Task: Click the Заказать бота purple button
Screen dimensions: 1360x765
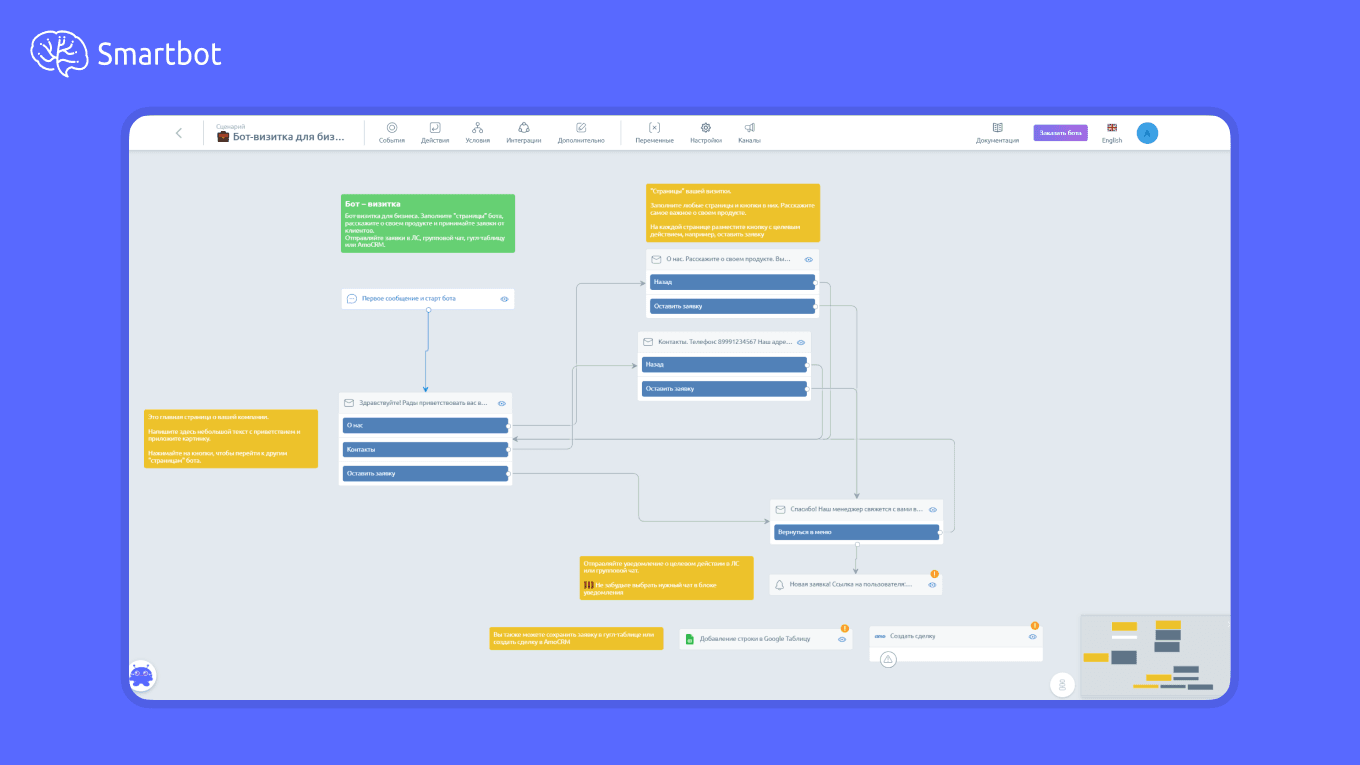Action: click(1061, 133)
